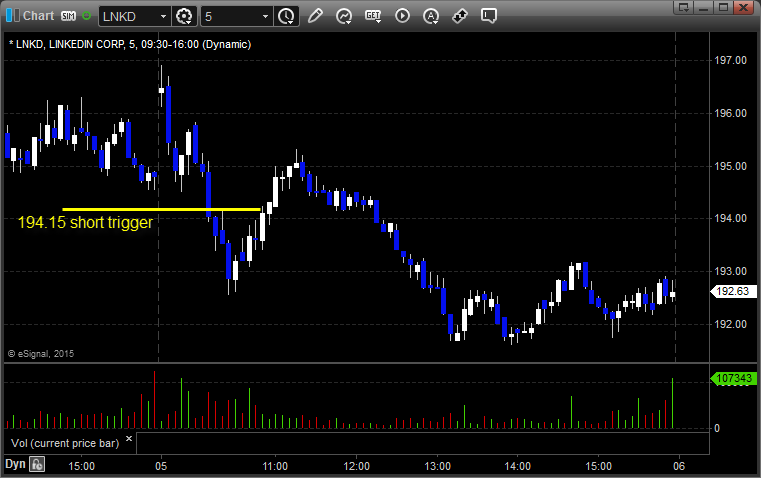Click the studies trend-line circle icon
Image resolution: width=761 pixels, height=478 pixels.
pyautogui.click(x=345, y=16)
